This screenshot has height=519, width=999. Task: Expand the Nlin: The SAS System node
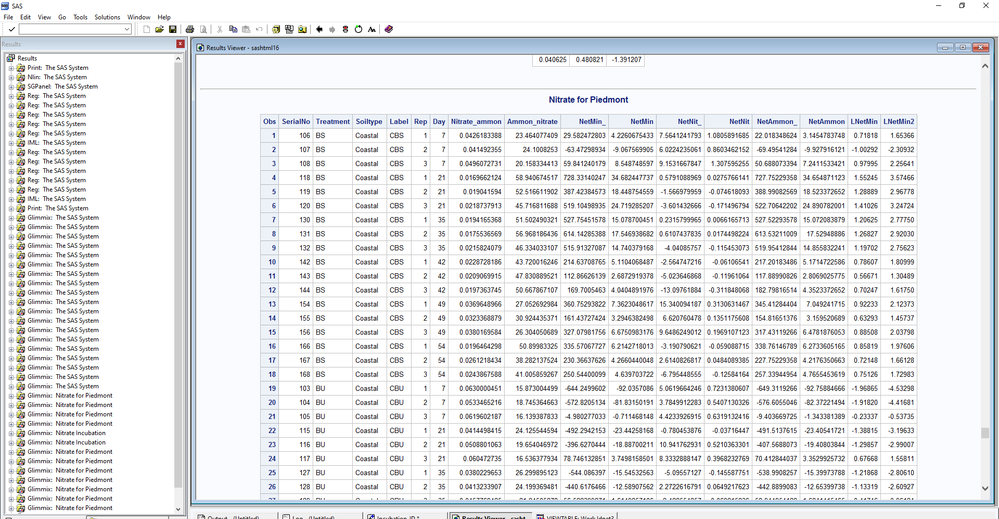[x=12, y=77]
